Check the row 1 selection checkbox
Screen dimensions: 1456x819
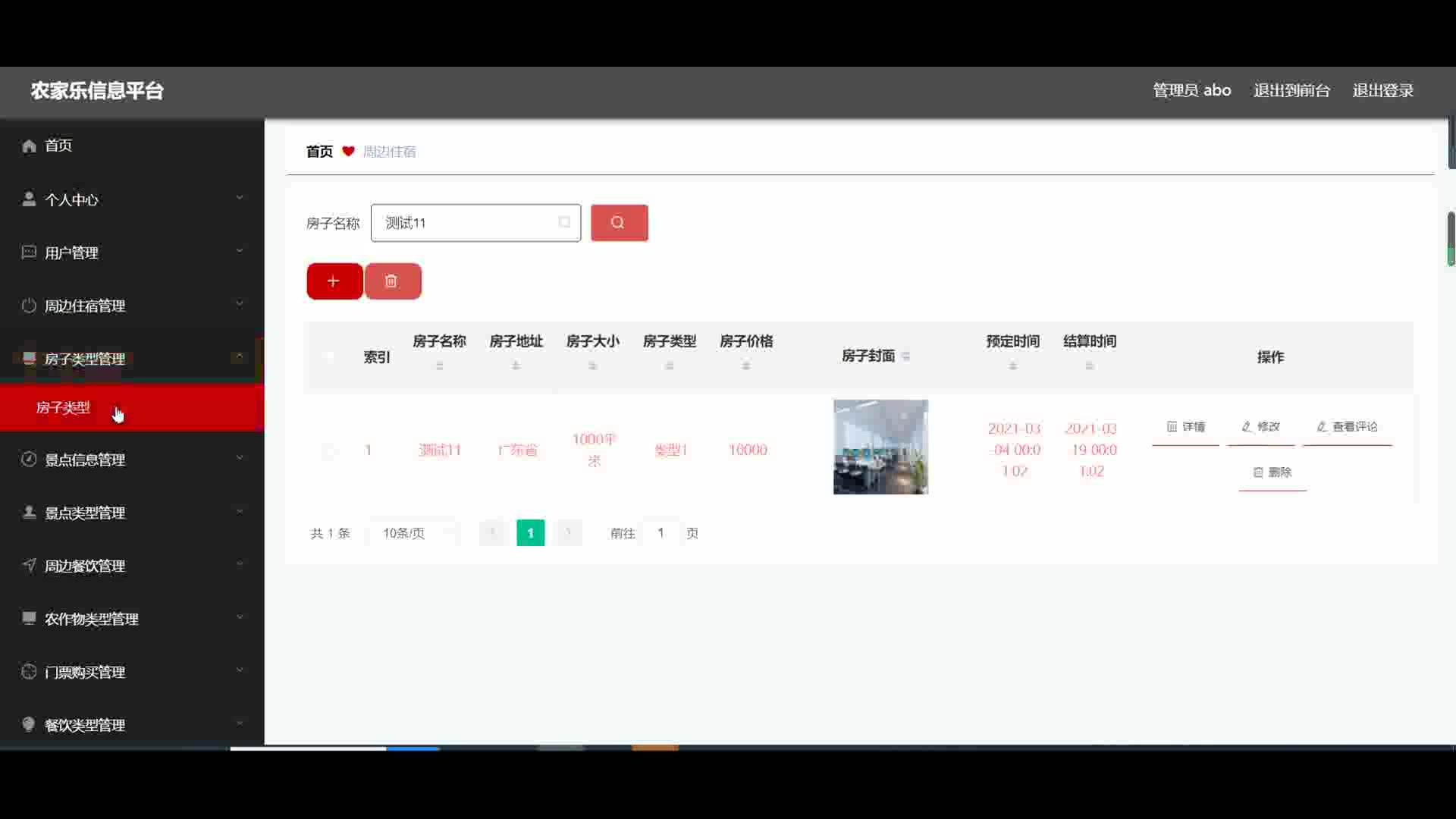tap(329, 450)
